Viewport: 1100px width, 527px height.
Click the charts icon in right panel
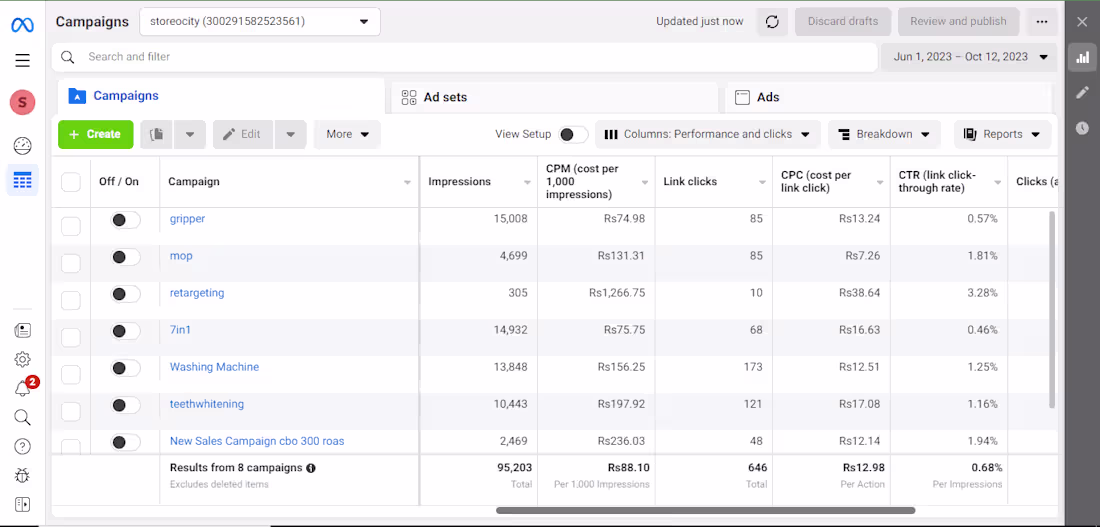tap(1082, 58)
